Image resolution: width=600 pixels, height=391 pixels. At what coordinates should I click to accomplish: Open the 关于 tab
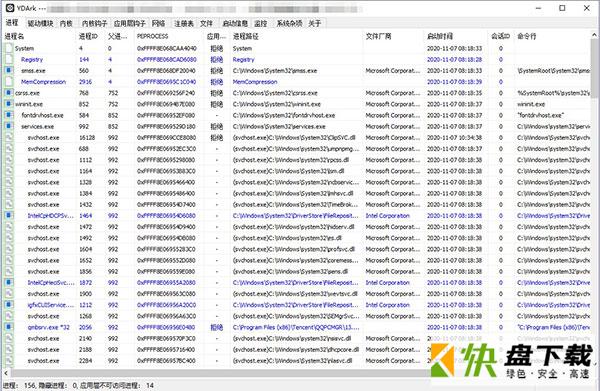pos(315,23)
